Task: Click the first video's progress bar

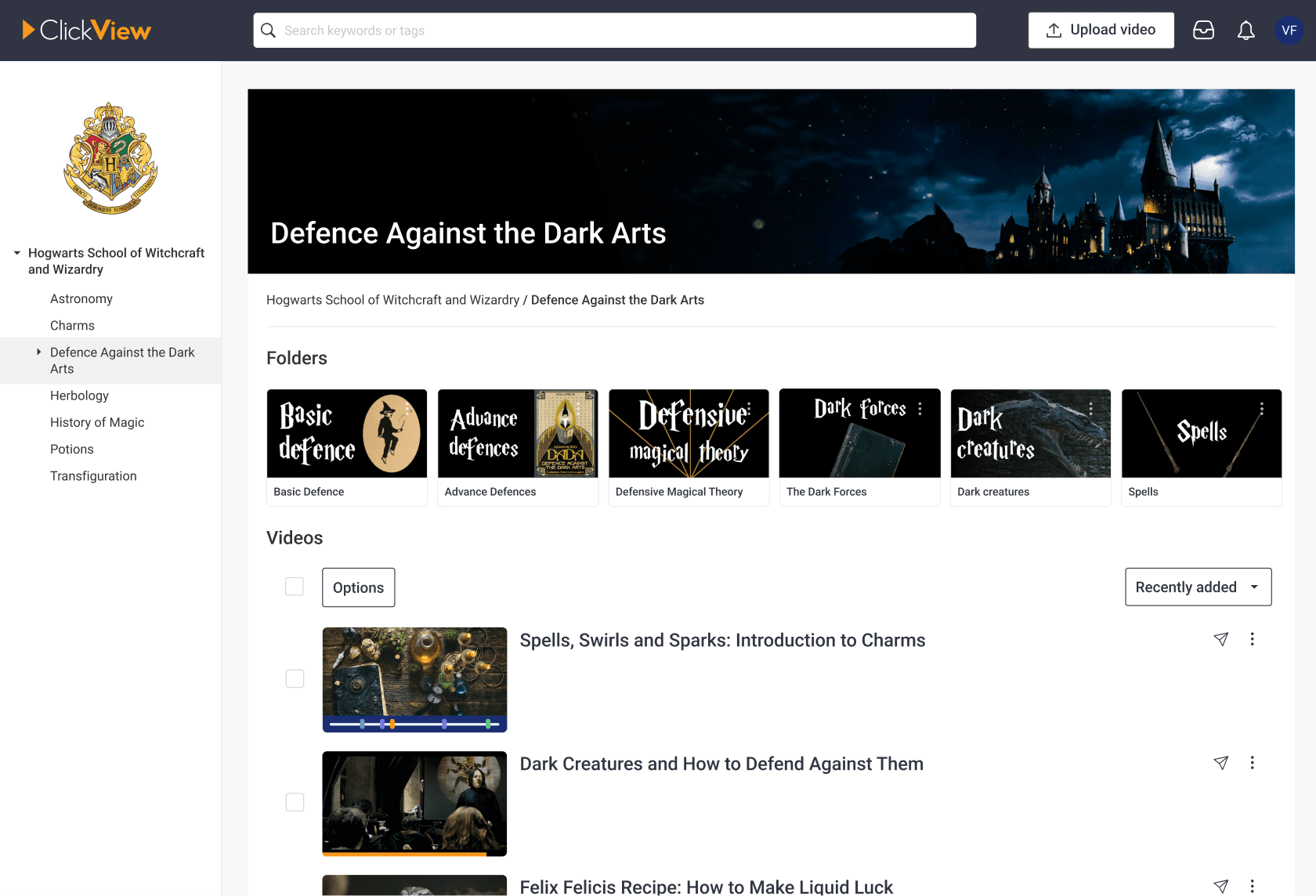Action: click(414, 724)
